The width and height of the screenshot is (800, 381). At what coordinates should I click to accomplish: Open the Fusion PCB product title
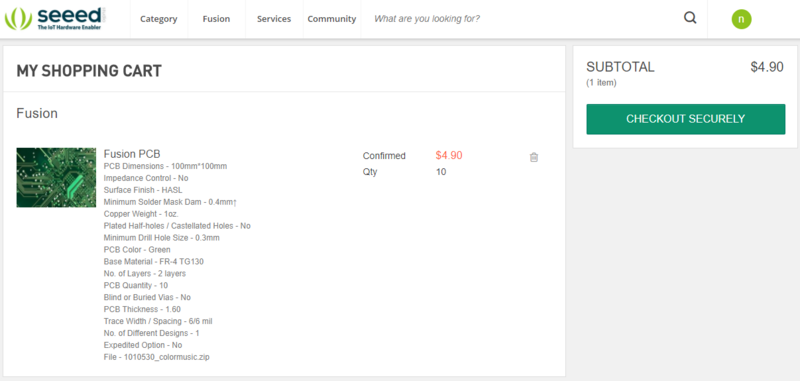click(x=132, y=154)
